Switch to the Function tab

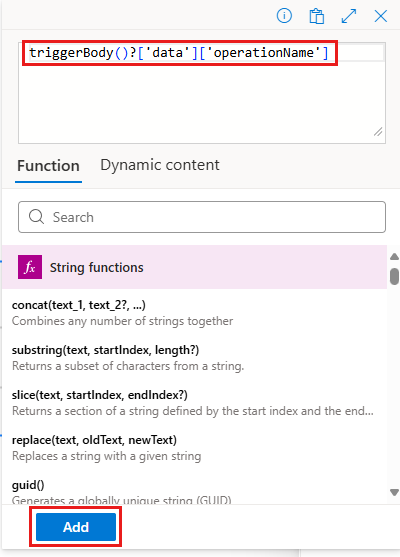[x=48, y=166]
